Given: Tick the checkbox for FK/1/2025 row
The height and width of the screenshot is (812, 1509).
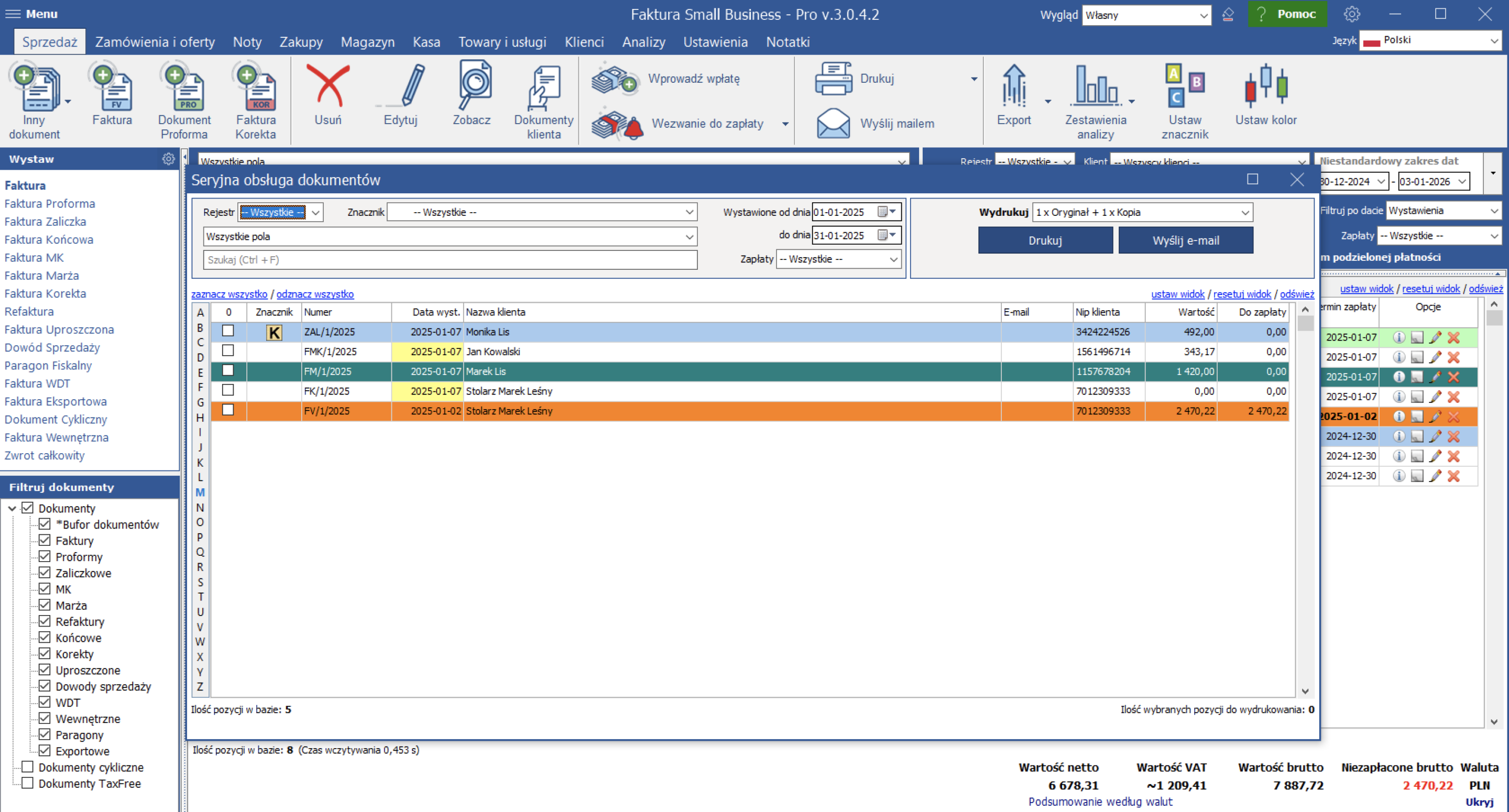Looking at the screenshot, I should [228, 390].
